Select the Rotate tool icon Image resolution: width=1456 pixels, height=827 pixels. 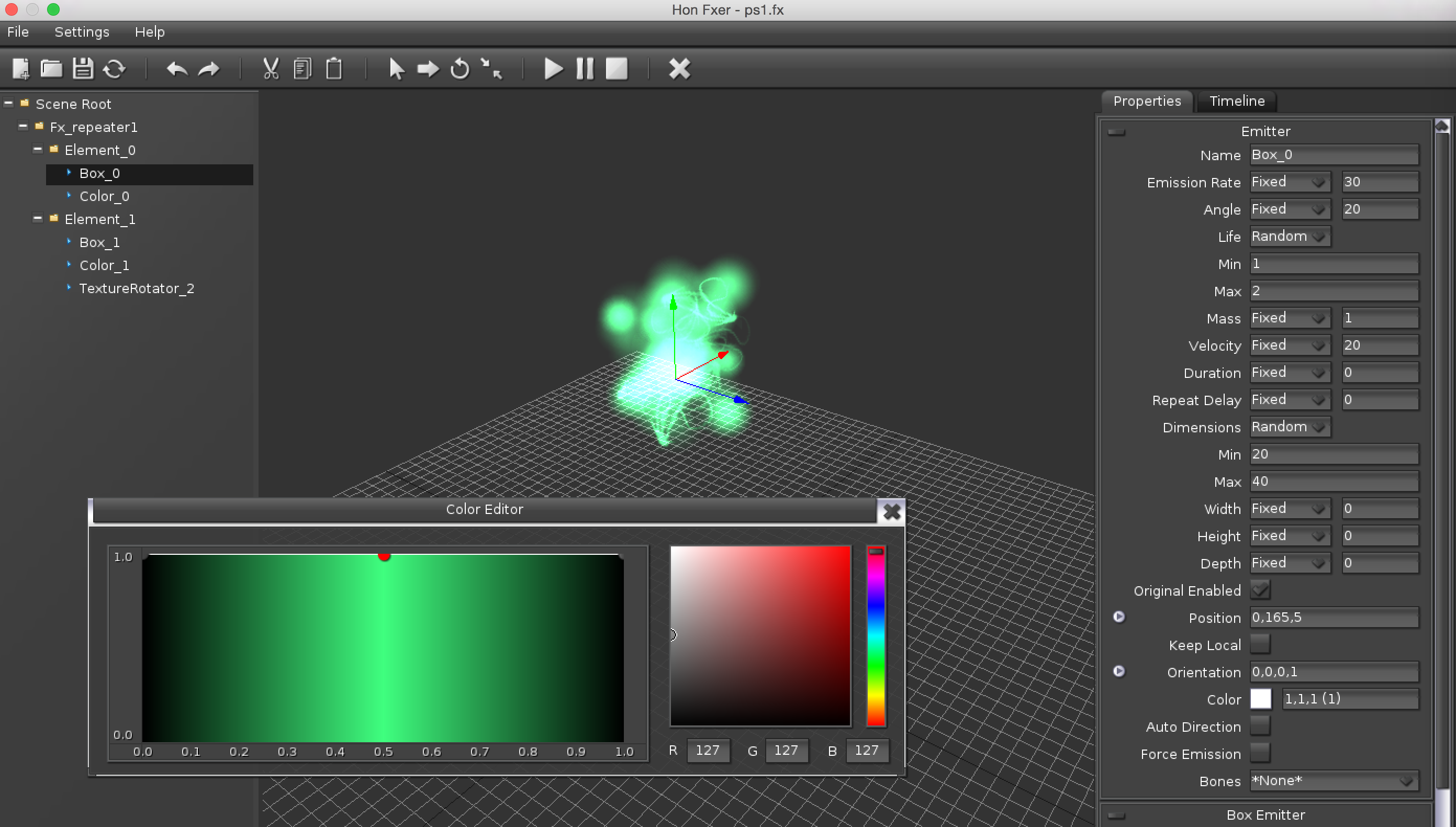[460, 69]
